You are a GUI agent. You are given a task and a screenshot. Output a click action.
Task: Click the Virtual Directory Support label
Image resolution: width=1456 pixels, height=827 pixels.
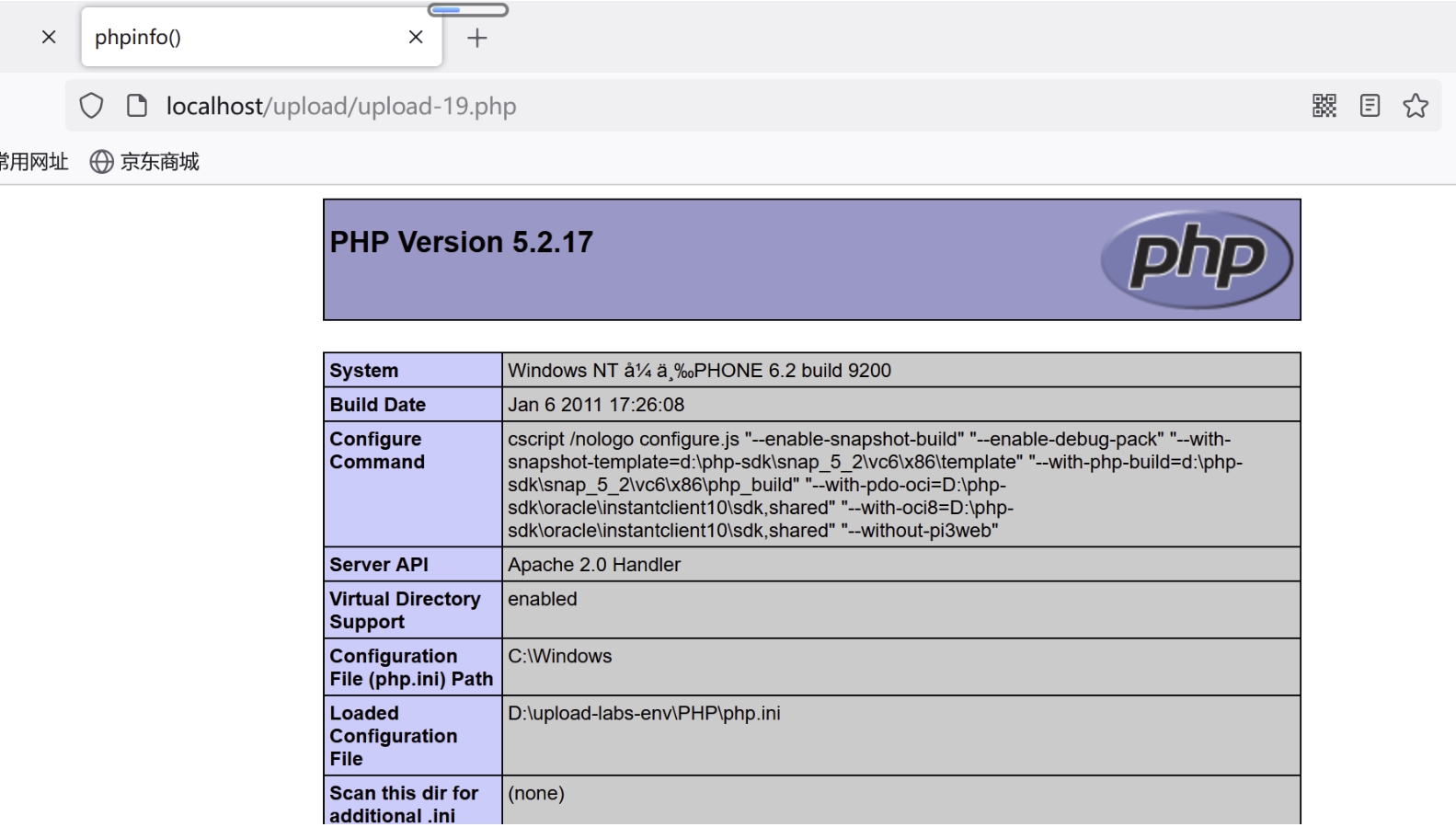(405, 610)
